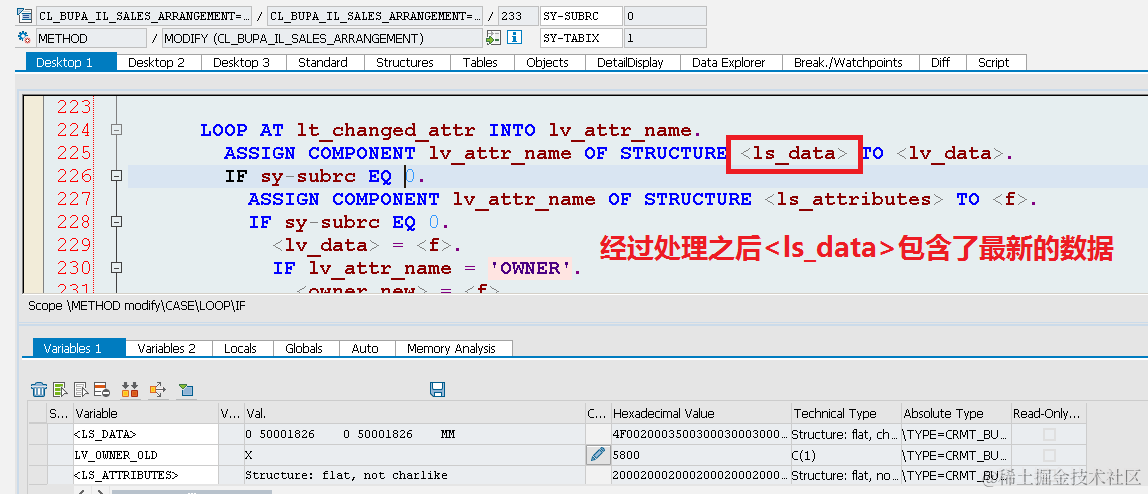This screenshot has height=494, width=1148.
Task: Click the Hexadecimal Value column header
Action: [700, 413]
